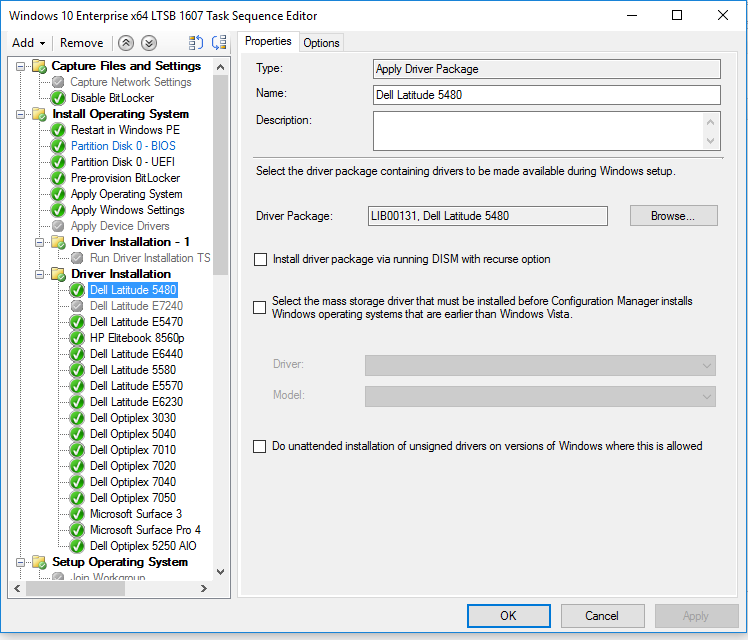Enable unattended installation of unsigned drivers
Image resolution: width=748 pixels, height=640 pixels.
[260, 447]
